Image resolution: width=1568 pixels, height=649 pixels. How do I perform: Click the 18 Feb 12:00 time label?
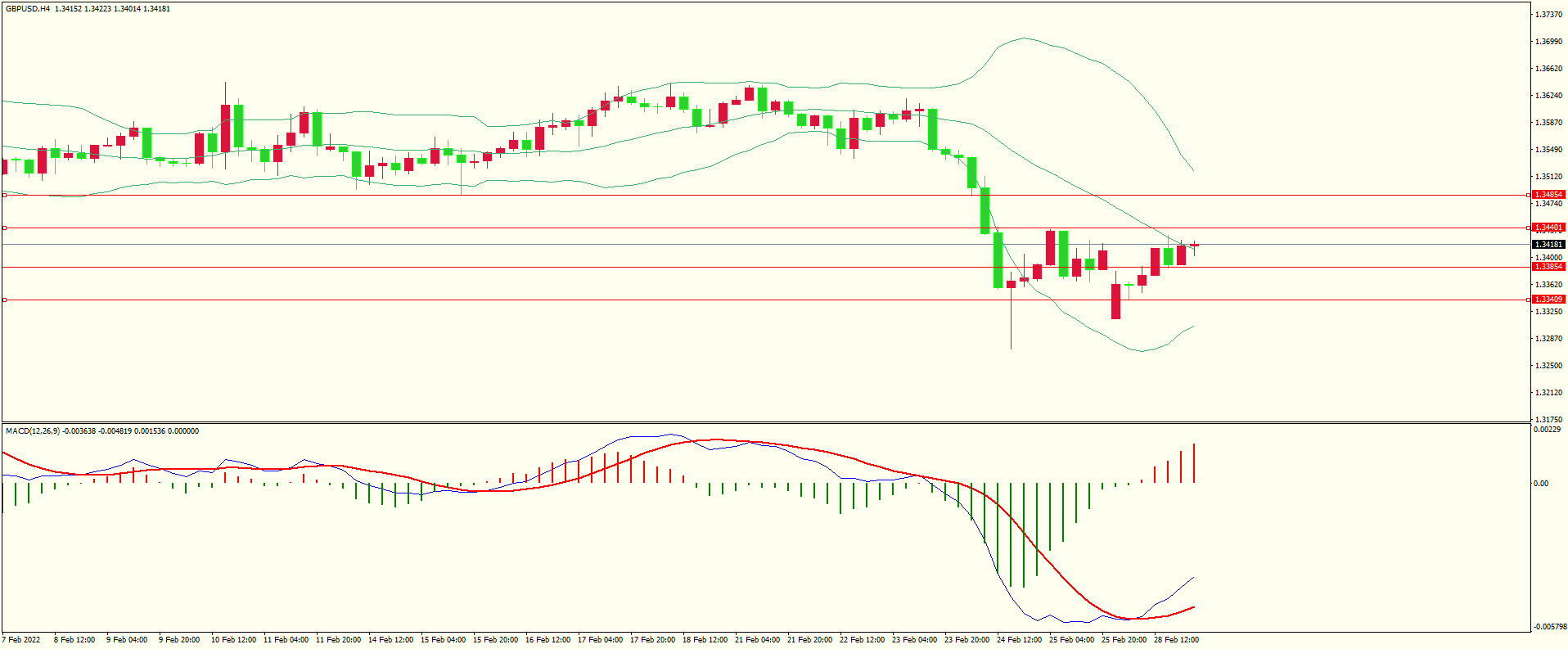705,640
